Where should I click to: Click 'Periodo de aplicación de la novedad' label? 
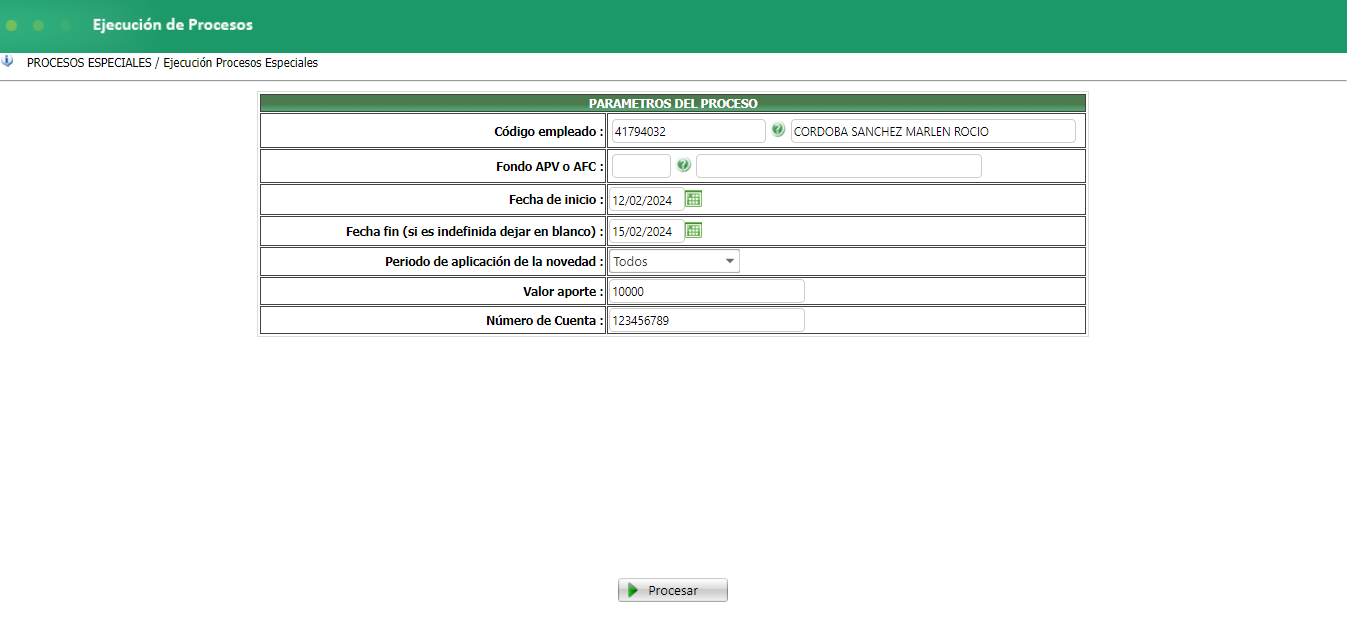[494, 261]
